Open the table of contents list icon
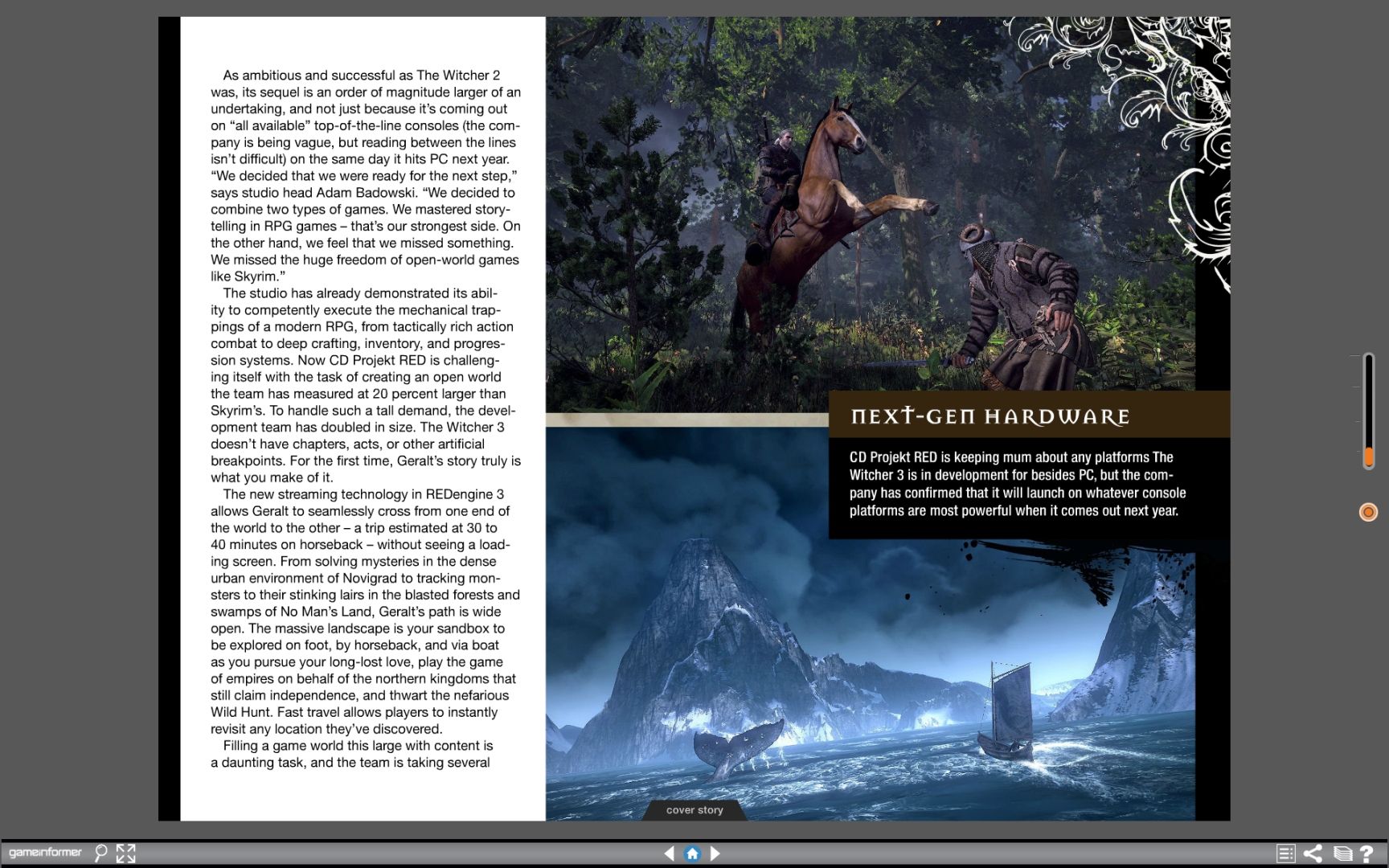Image resolution: width=1389 pixels, height=868 pixels. (1285, 854)
